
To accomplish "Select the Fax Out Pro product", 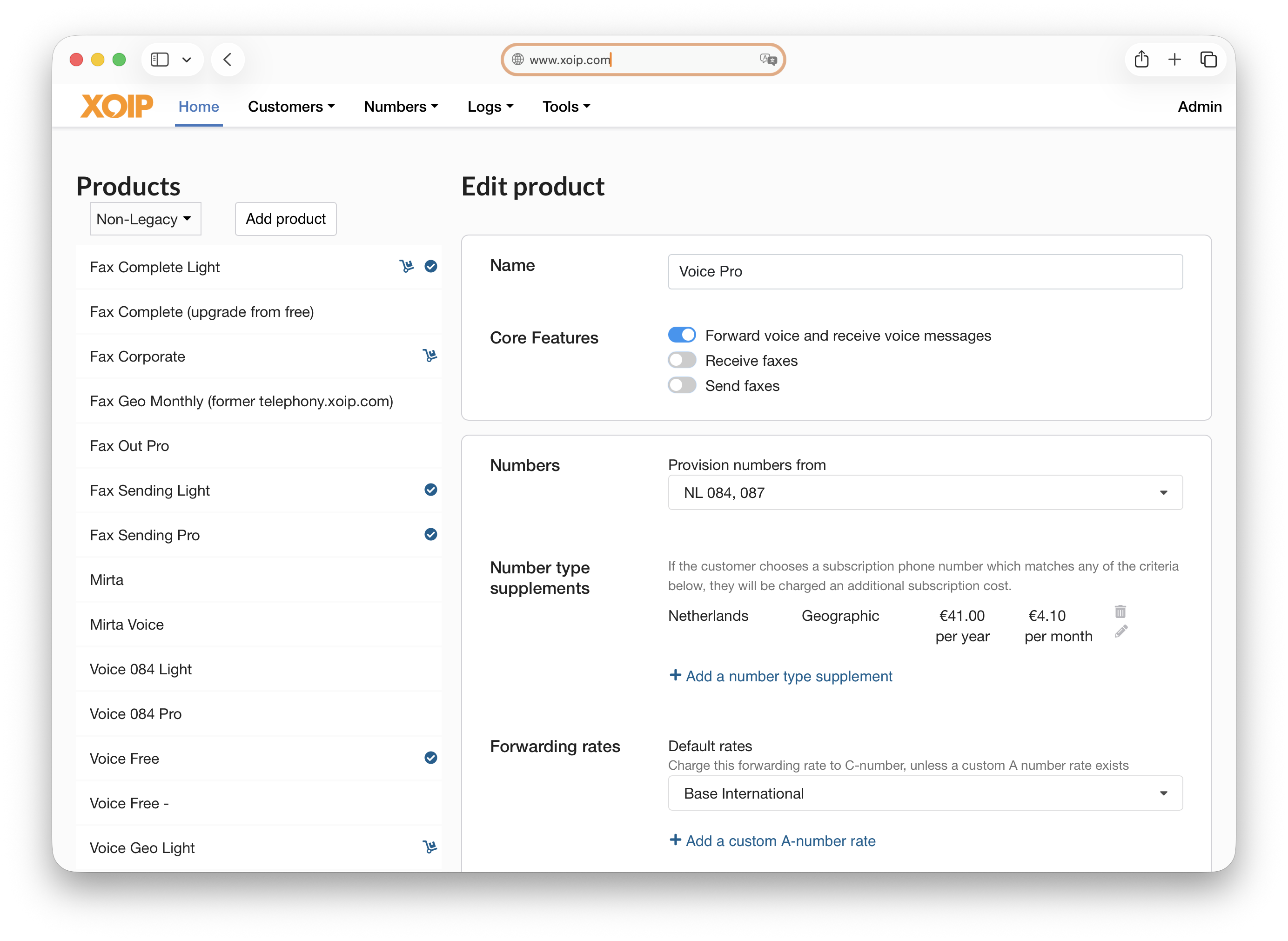I will 259,445.
